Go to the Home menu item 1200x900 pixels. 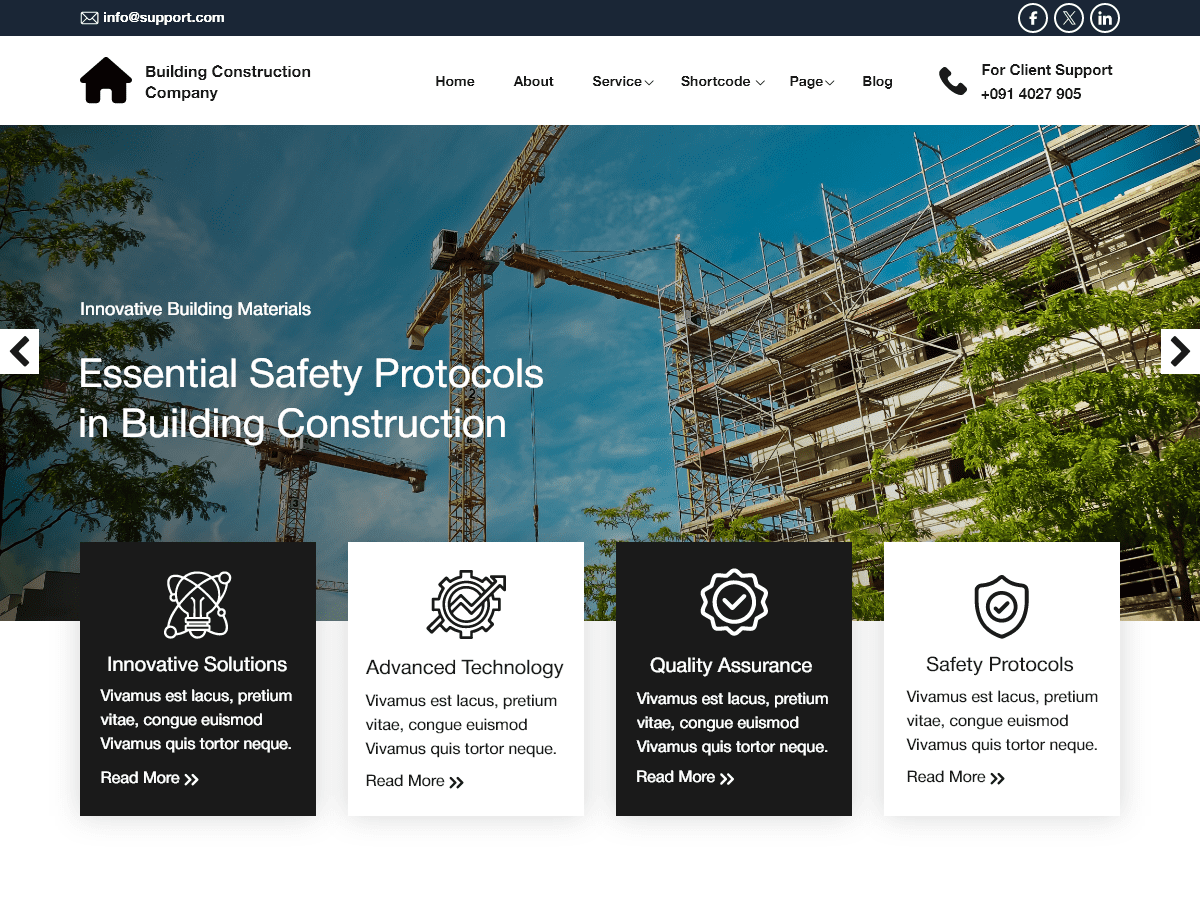(x=455, y=81)
